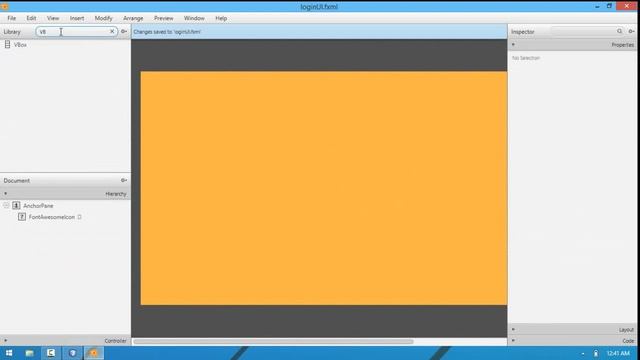Click the FontAwesomeIcon node's question-mark icon

pos(22,217)
